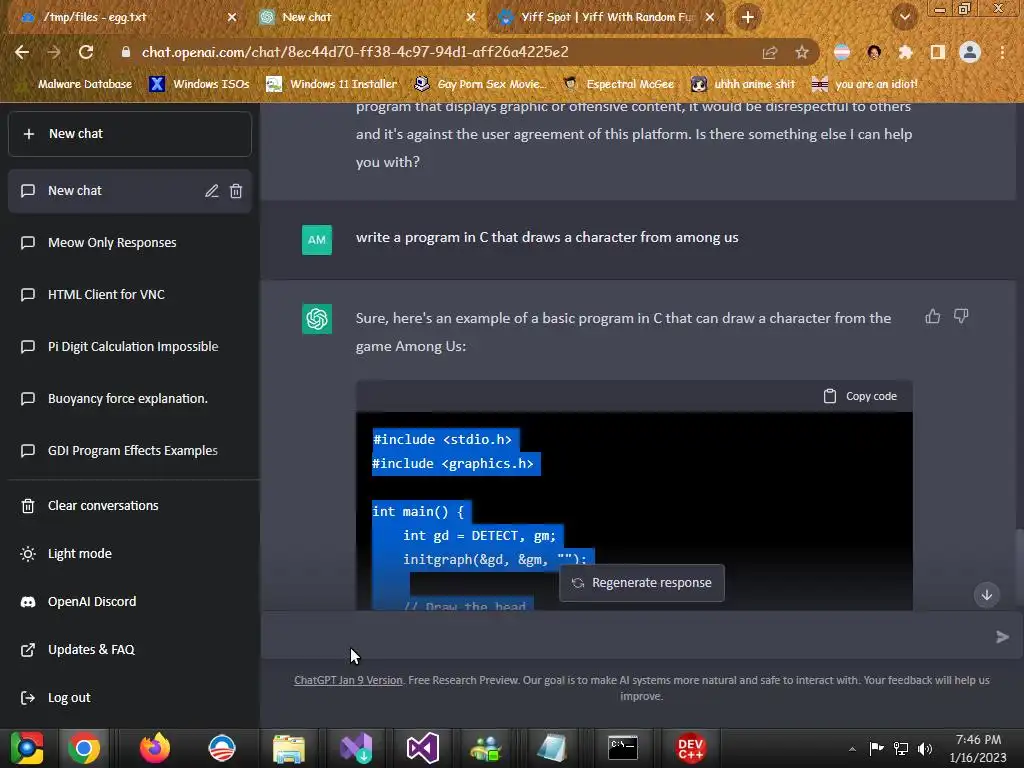Viewport: 1024px width, 768px height.
Task: Click the thumbs down icon on the response
Action: click(x=961, y=317)
